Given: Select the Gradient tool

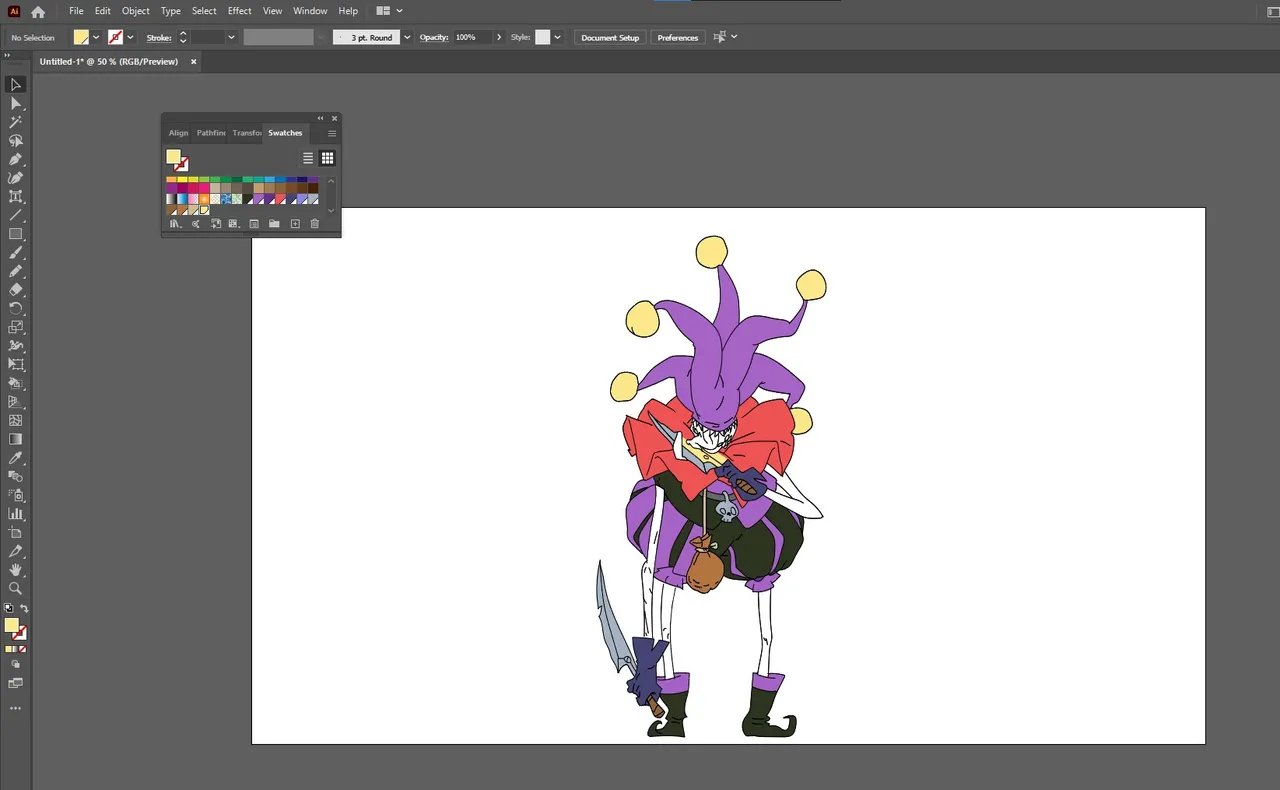Looking at the screenshot, I should pyautogui.click(x=15, y=439).
